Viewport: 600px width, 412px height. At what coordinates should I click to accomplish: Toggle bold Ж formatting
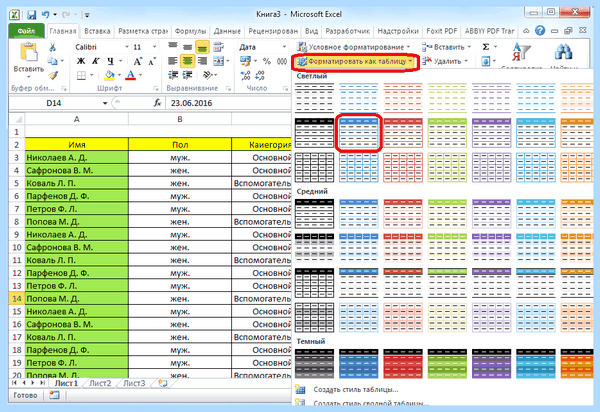click(x=81, y=61)
